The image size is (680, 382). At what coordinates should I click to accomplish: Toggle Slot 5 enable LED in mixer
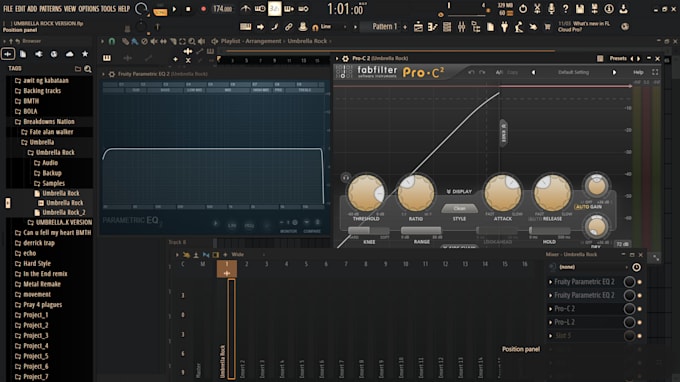pos(640,336)
